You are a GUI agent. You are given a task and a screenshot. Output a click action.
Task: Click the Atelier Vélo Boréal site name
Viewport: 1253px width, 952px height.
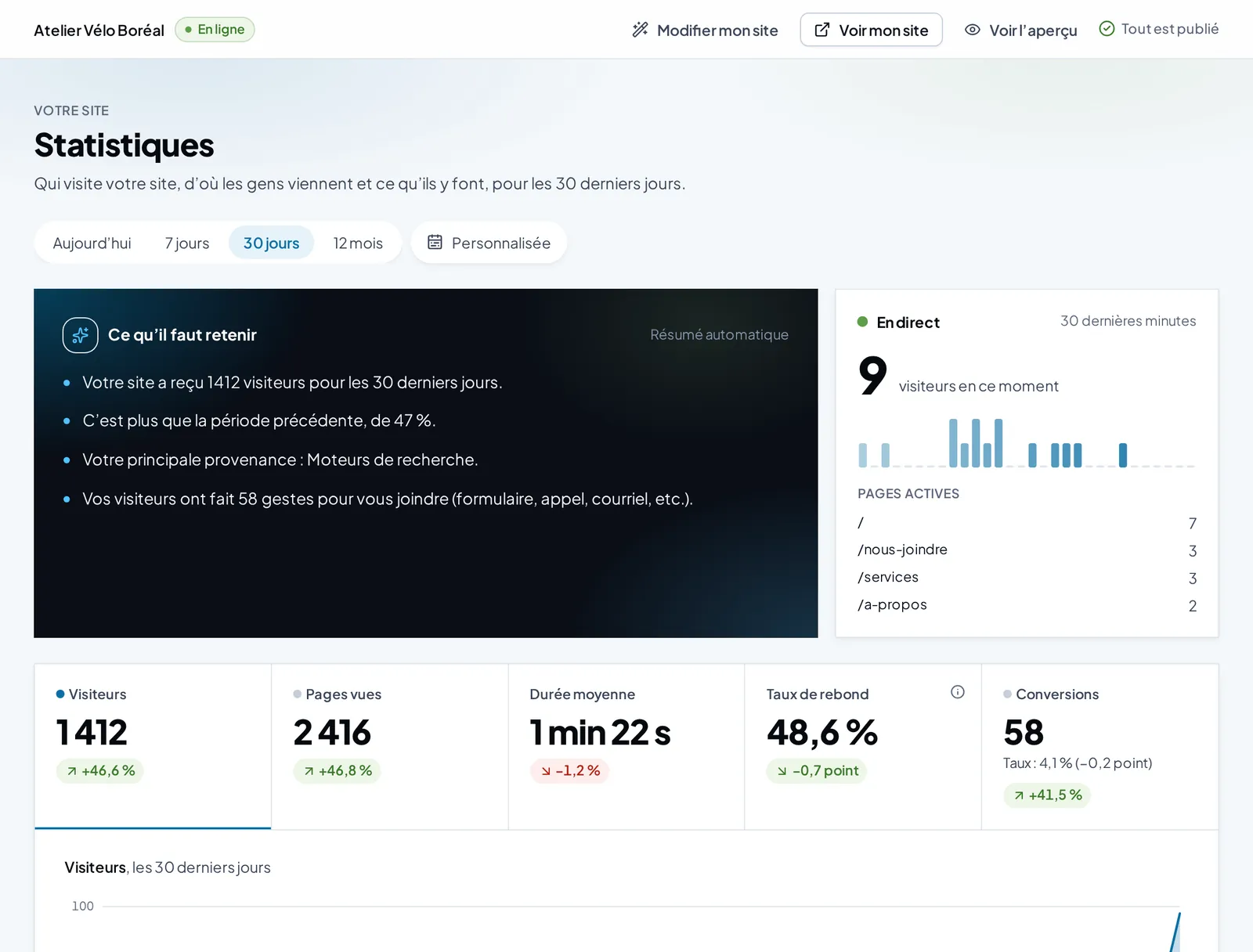point(99,31)
